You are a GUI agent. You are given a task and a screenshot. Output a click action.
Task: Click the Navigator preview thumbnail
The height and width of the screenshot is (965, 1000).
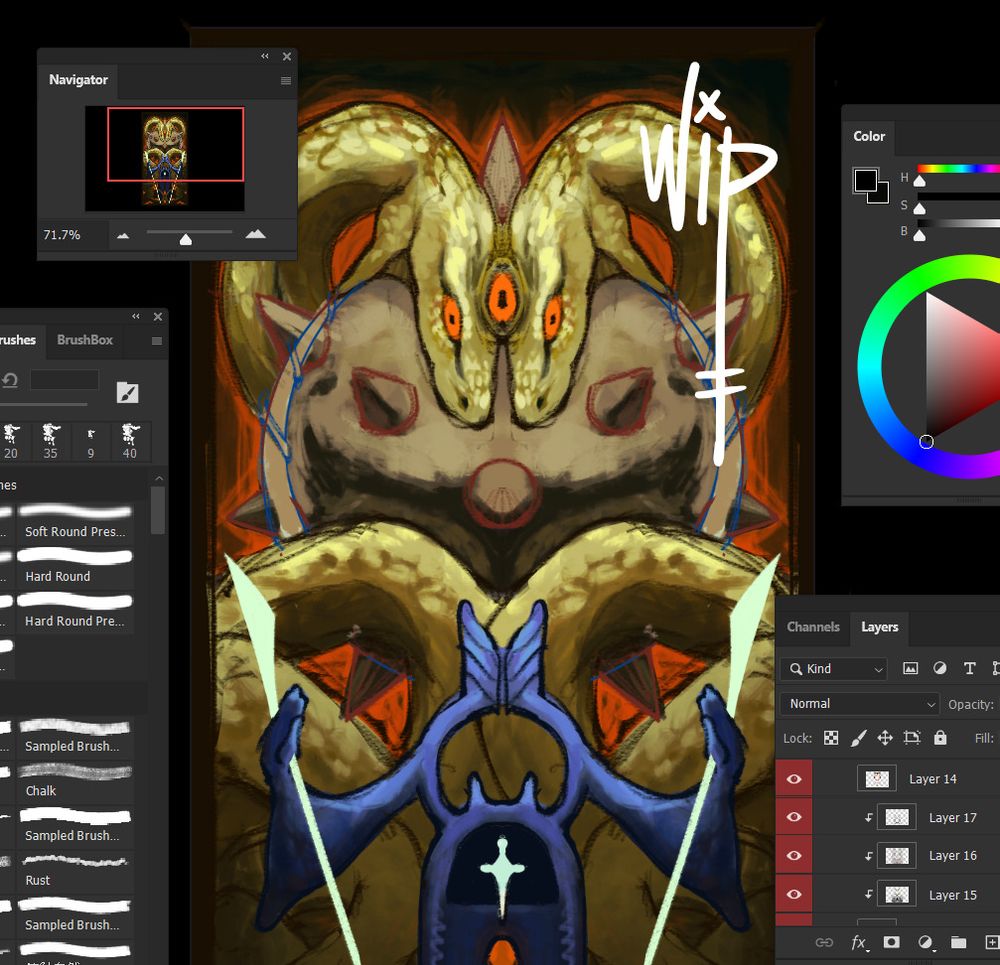pyautogui.click(x=165, y=159)
